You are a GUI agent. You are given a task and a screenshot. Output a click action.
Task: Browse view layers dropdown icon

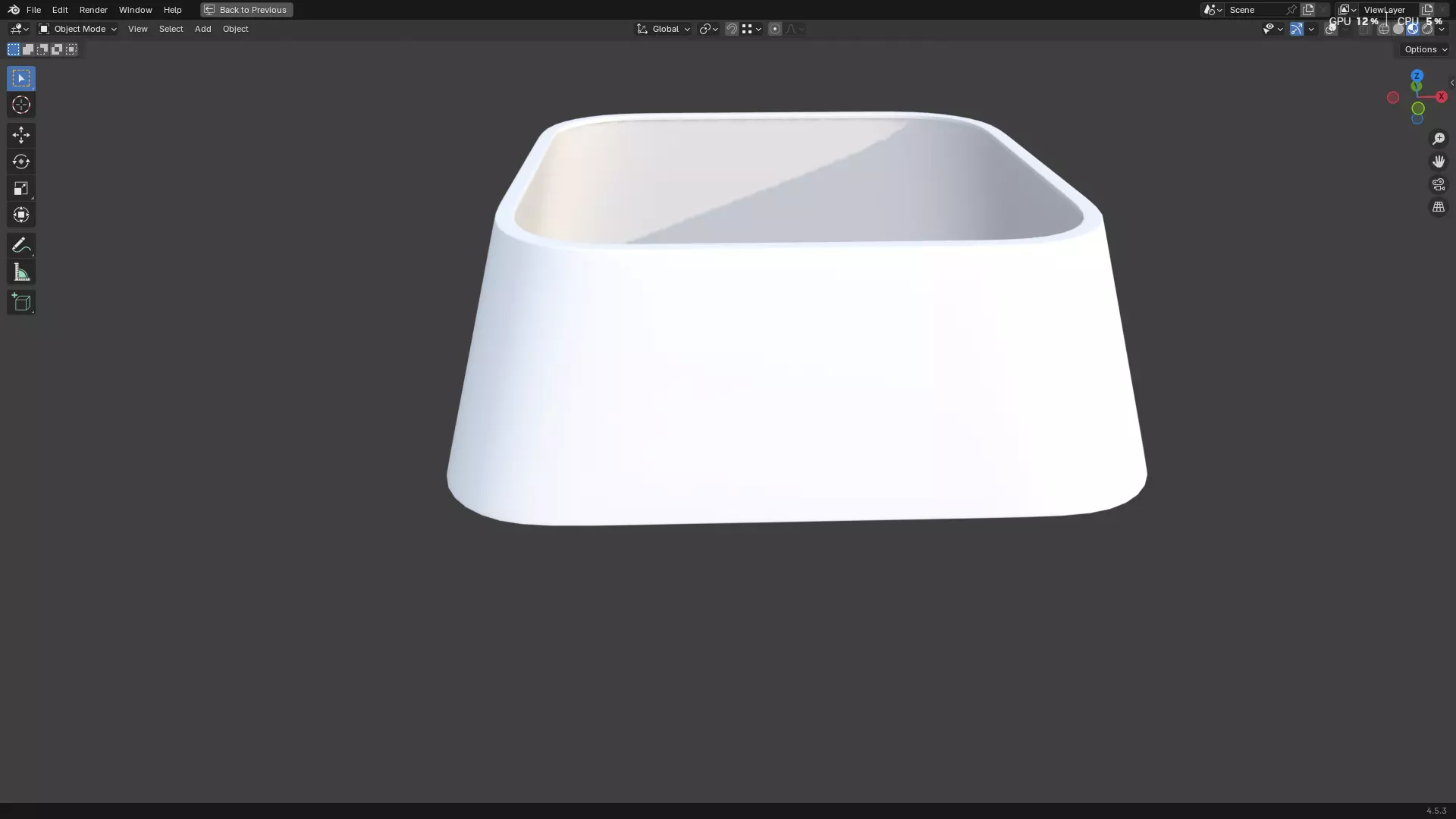(1348, 10)
